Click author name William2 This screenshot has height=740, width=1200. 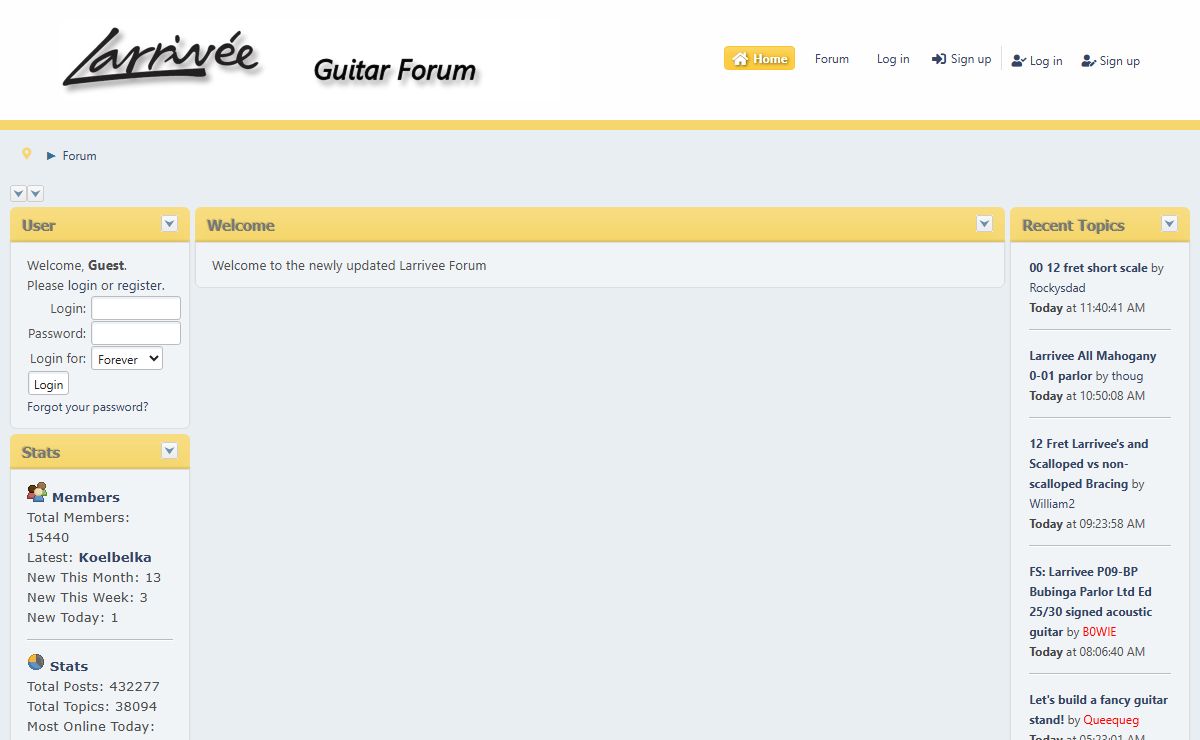(x=1052, y=504)
